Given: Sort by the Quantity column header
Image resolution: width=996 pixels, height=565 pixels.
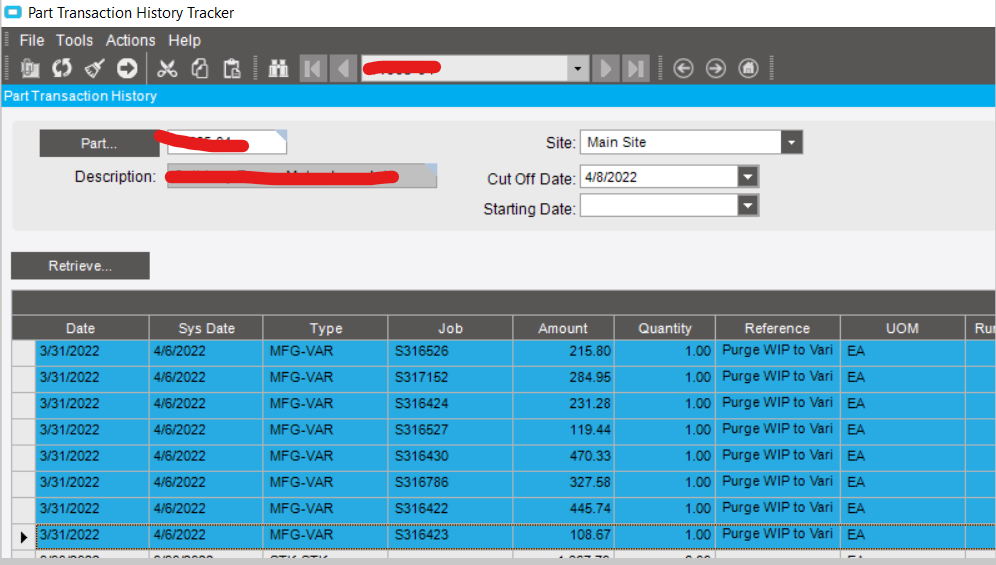Looking at the screenshot, I should [664, 328].
